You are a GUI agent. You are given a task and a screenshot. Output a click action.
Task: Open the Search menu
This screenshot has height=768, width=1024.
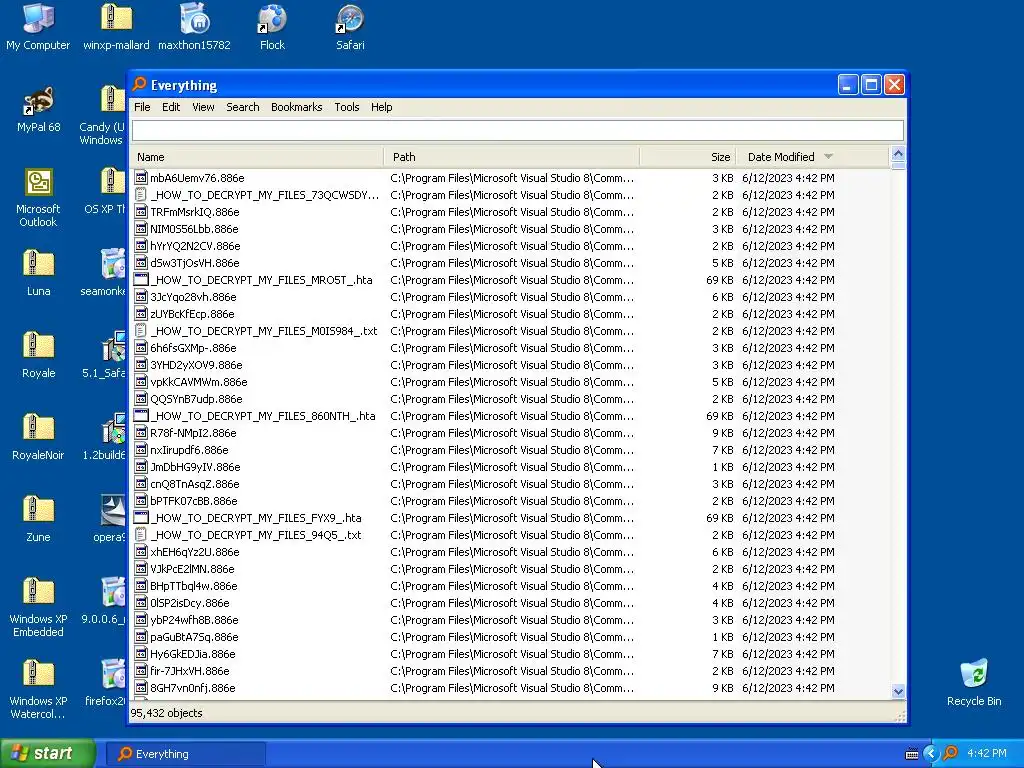[x=243, y=107]
